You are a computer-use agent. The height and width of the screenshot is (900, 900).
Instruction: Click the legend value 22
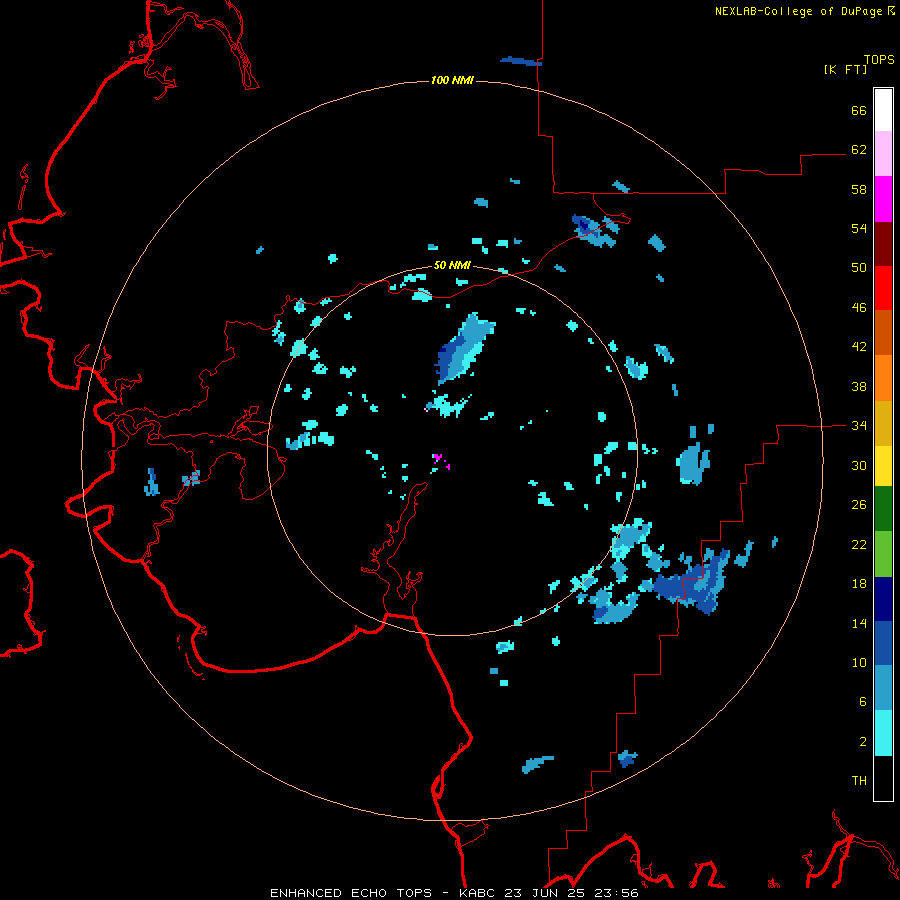click(x=859, y=544)
